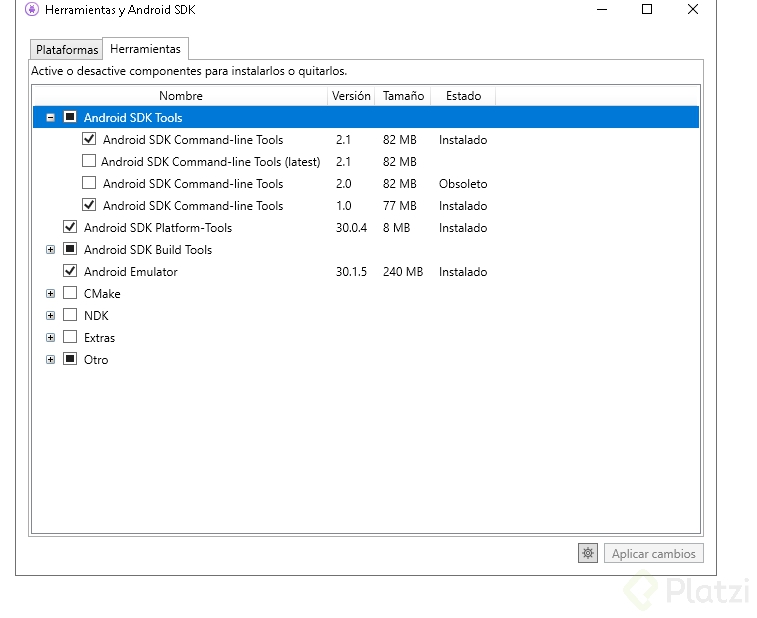This screenshot has width=757, height=618.
Task: Select the Herramientas tab
Action: [145, 49]
